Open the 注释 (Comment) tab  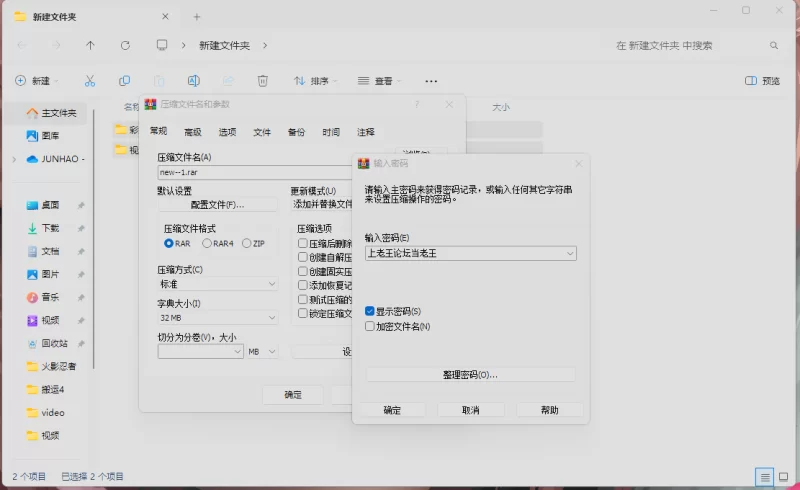(x=366, y=132)
